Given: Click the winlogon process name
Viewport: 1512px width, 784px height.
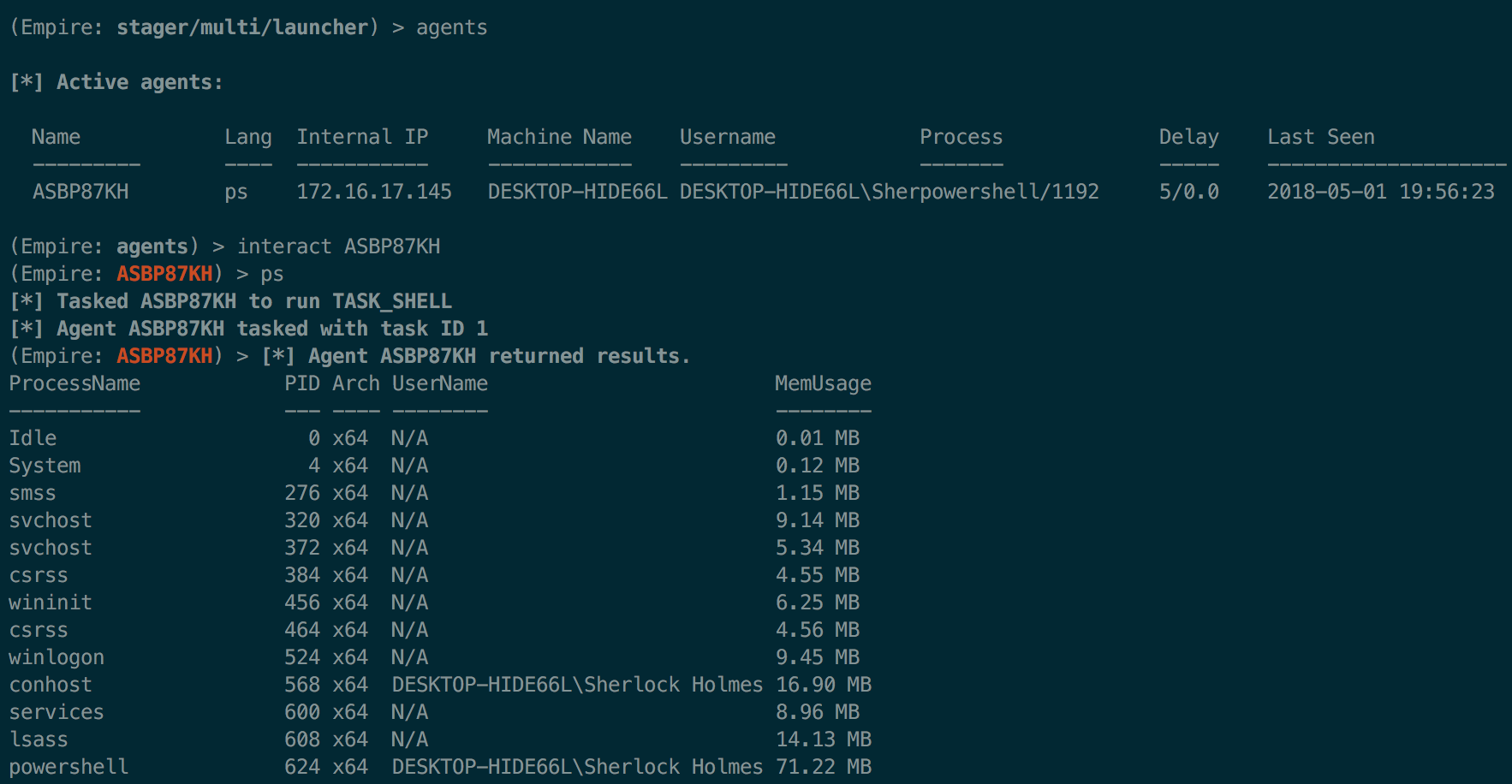Looking at the screenshot, I should click(x=57, y=657).
